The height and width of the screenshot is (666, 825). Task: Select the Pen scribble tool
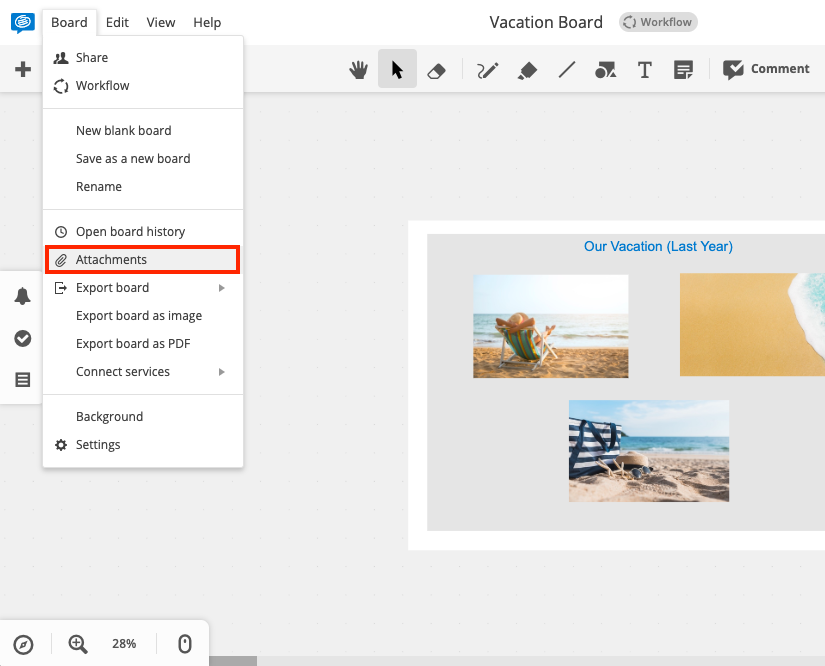coord(487,69)
